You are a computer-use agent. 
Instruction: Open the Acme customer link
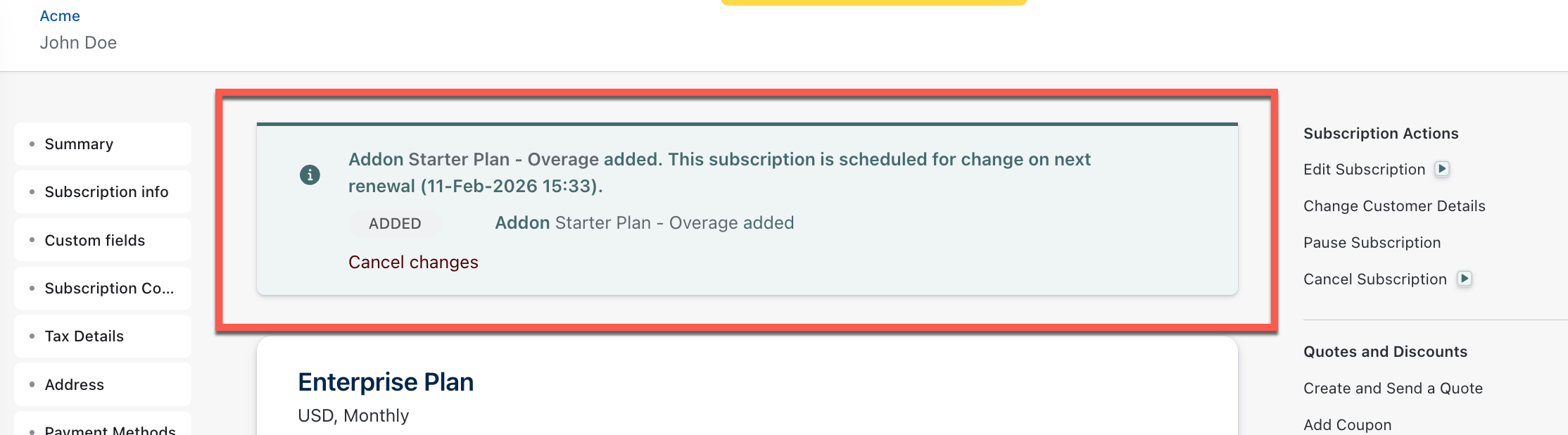pyautogui.click(x=60, y=16)
